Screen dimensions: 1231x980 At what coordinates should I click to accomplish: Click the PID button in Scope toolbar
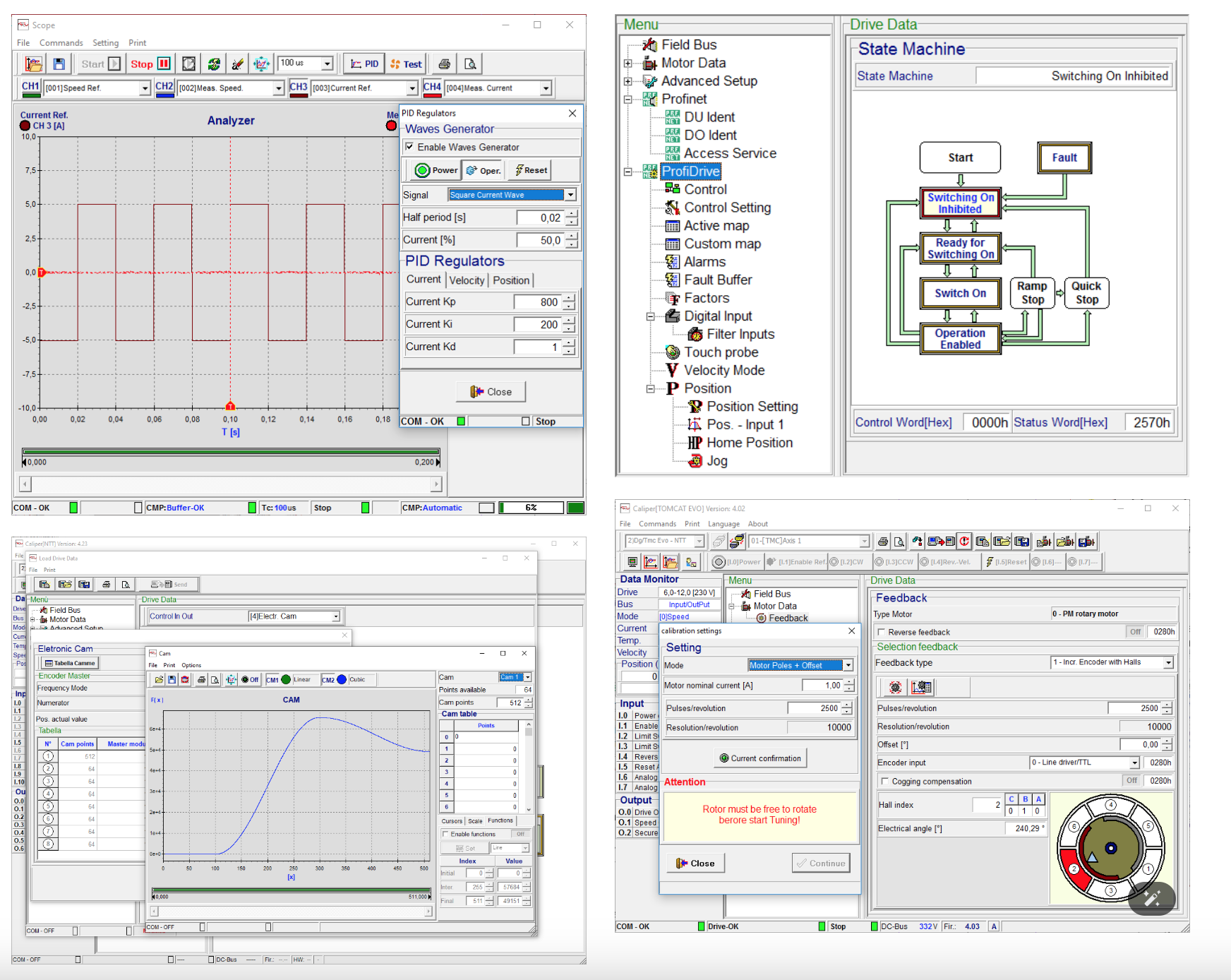[x=365, y=64]
